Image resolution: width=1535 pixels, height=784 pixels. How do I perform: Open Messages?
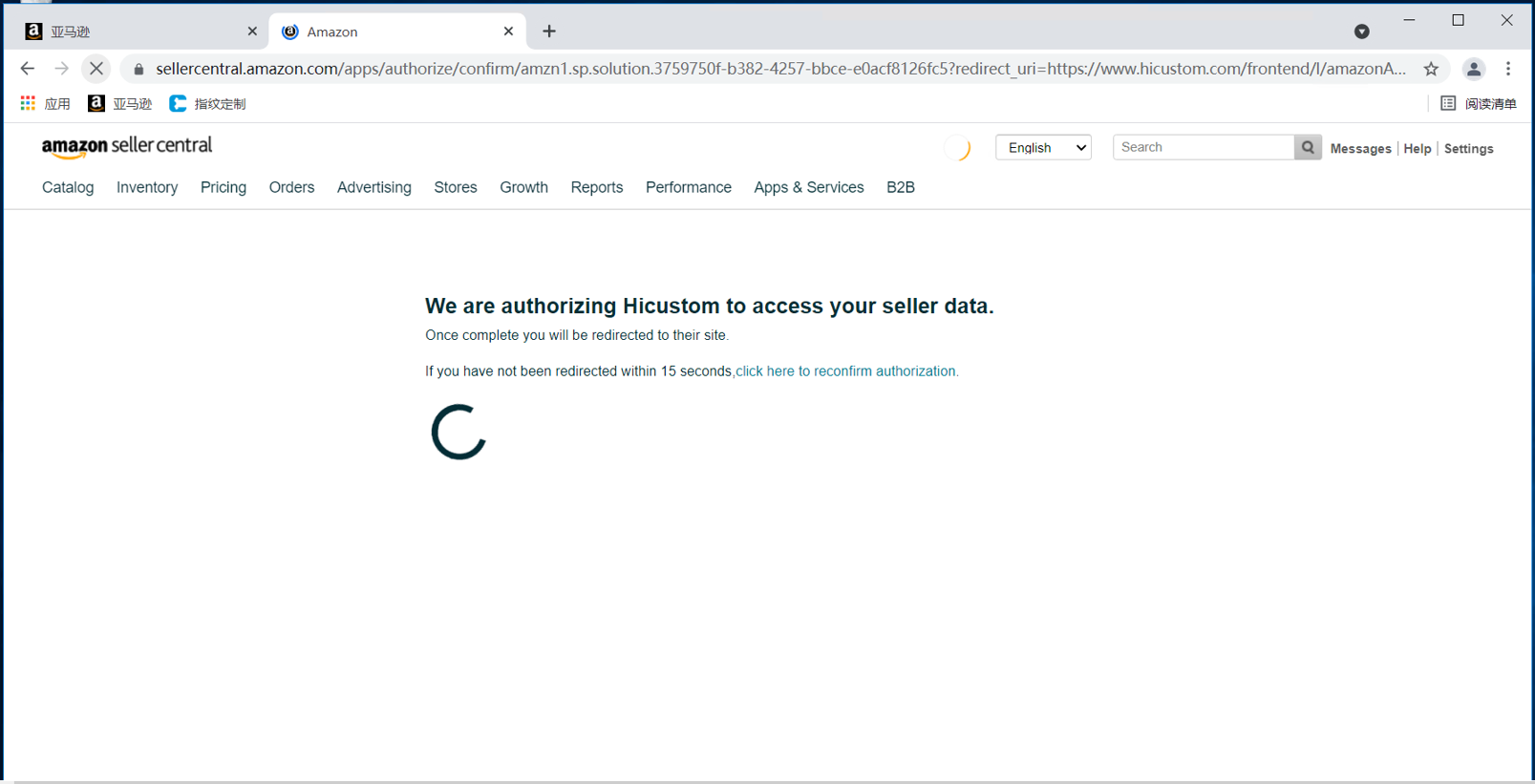pyautogui.click(x=1360, y=149)
